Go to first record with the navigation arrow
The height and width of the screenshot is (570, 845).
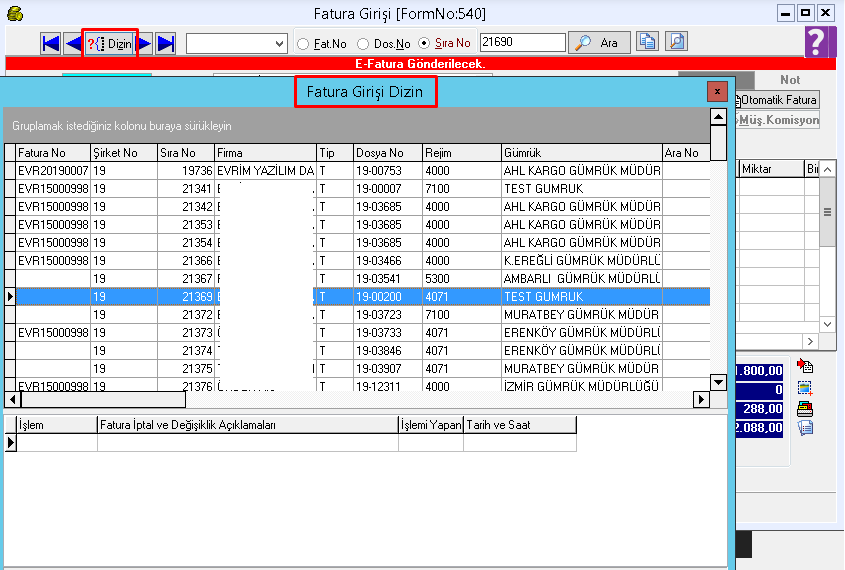pyautogui.click(x=51, y=43)
